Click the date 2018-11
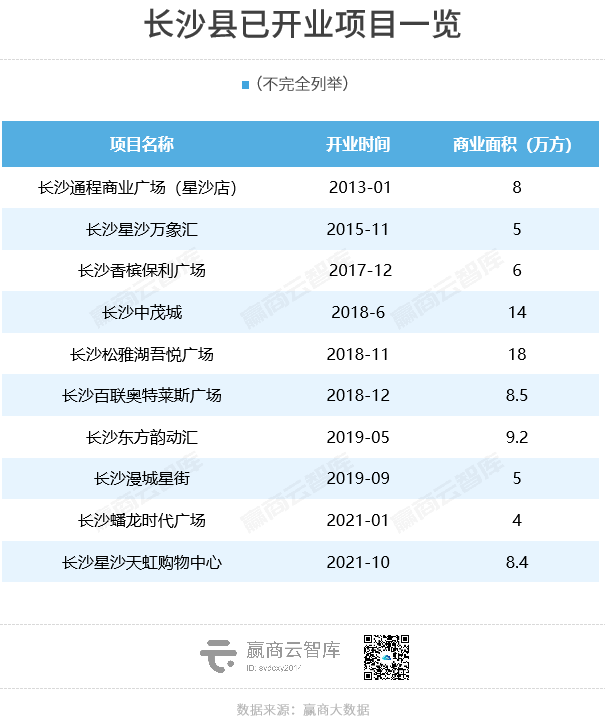605x725 pixels. pyautogui.click(x=358, y=355)
